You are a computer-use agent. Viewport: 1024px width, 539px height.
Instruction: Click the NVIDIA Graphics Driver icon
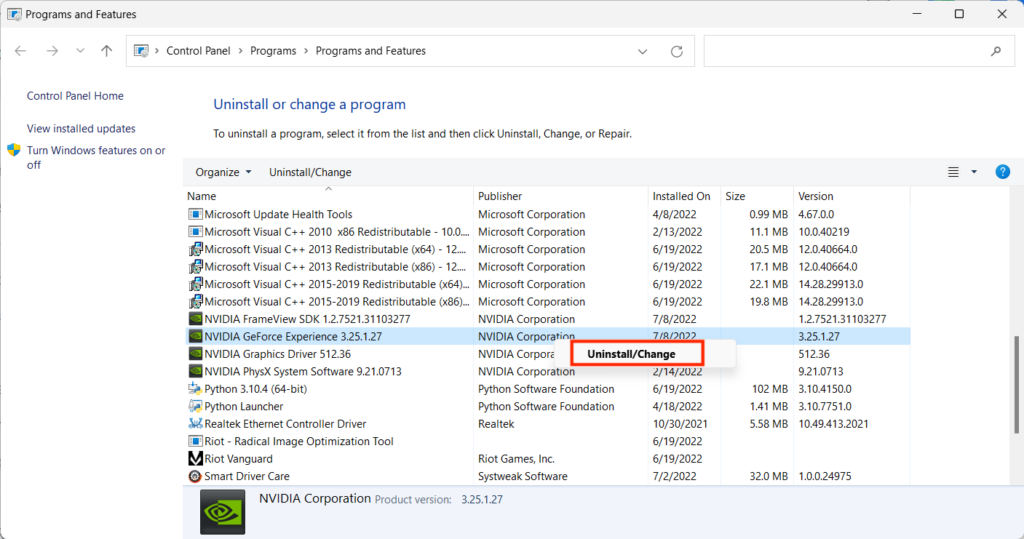(x=195, y=354)
